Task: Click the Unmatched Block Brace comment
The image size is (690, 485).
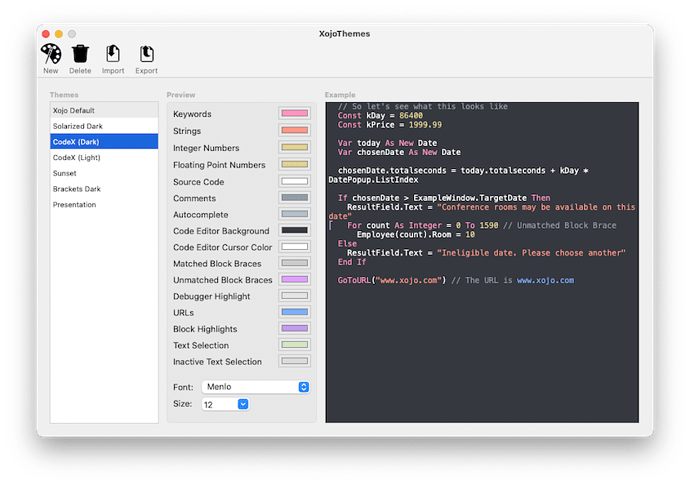Action: point(560,225)
